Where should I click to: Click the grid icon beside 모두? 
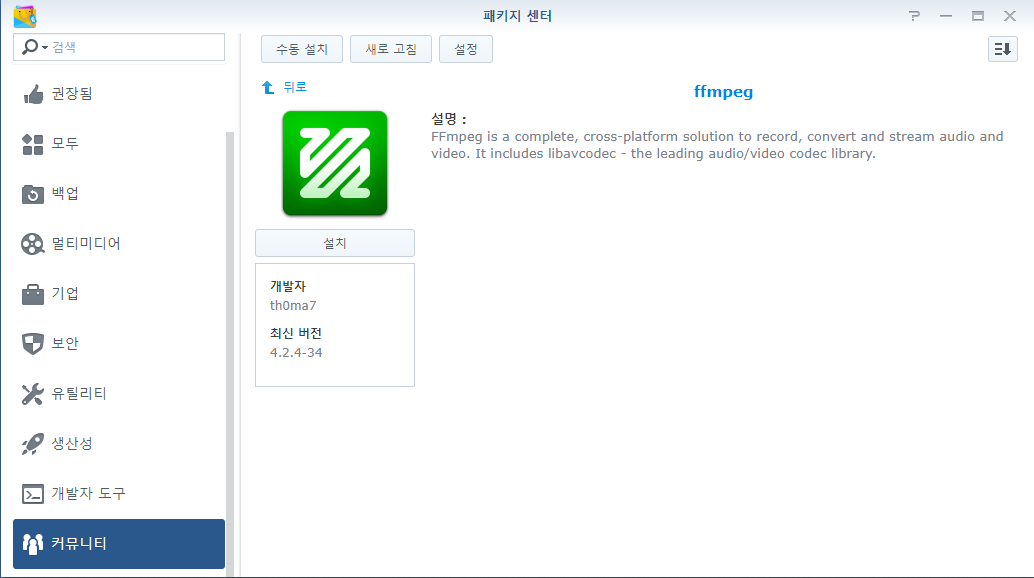pos(32,144)
